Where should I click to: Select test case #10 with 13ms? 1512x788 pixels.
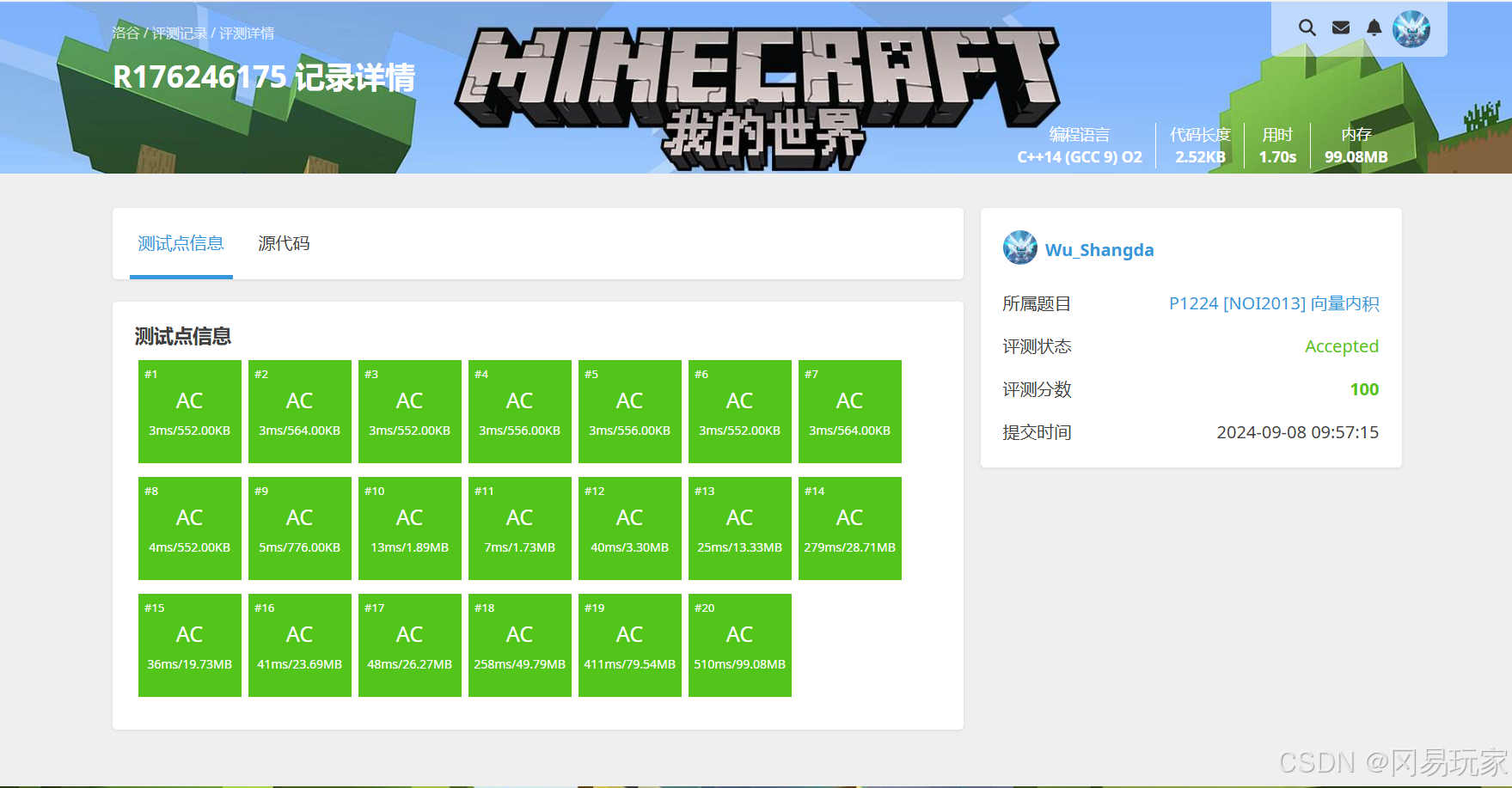tap(410, 528)
